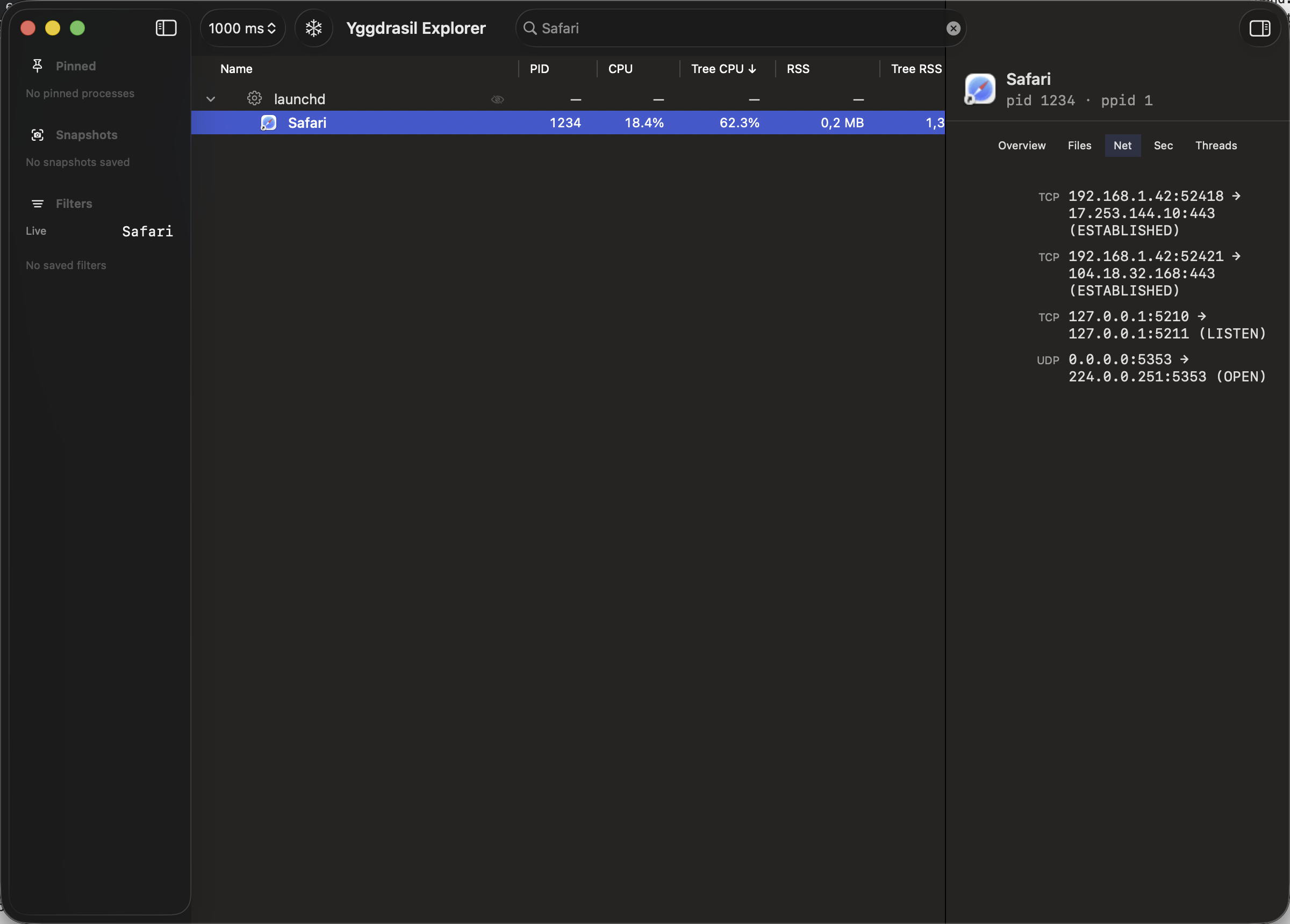Click the launchd gear icon
This screenshot has height=924, width=1290.
[254, 98]
